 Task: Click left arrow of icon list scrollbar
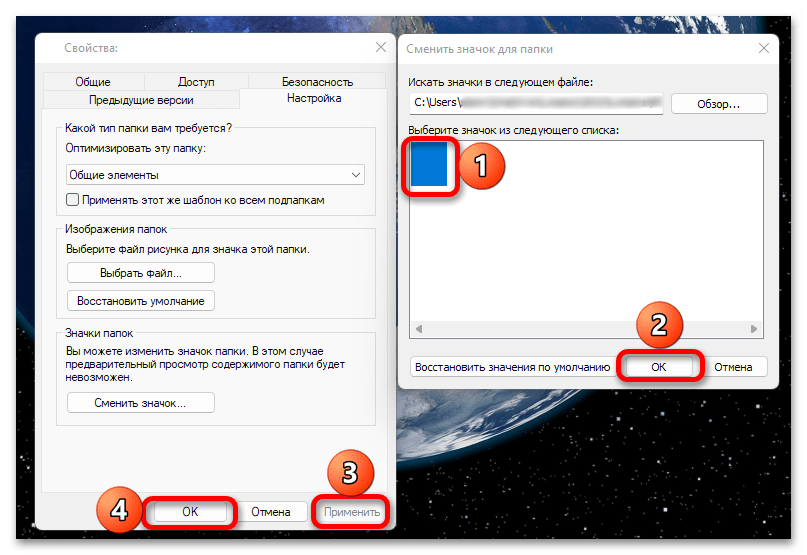point(419,329)
